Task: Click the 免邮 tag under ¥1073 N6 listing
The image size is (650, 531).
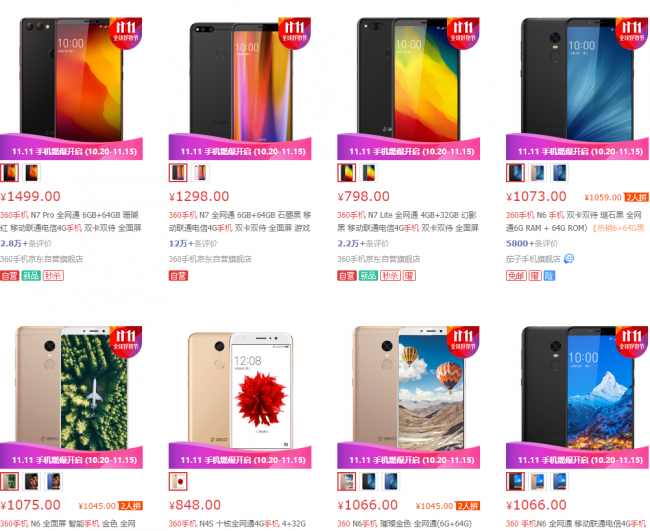Action: pos(516,276)
